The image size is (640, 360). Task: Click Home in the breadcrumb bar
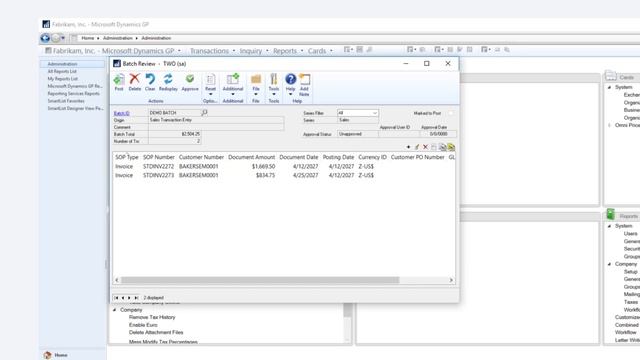(87, 38)
